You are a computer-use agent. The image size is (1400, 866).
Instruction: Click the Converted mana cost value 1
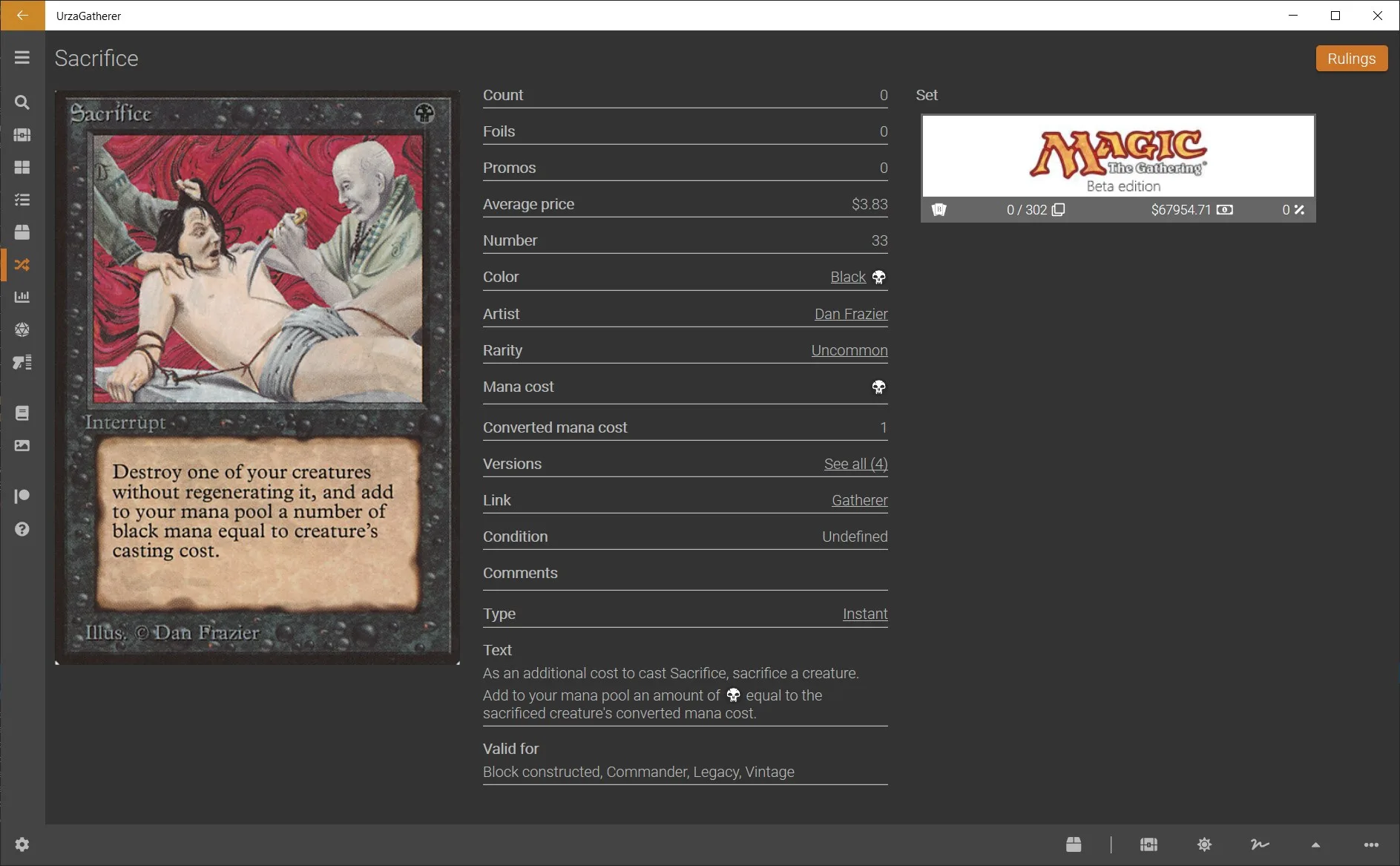(x=884, y=427)
